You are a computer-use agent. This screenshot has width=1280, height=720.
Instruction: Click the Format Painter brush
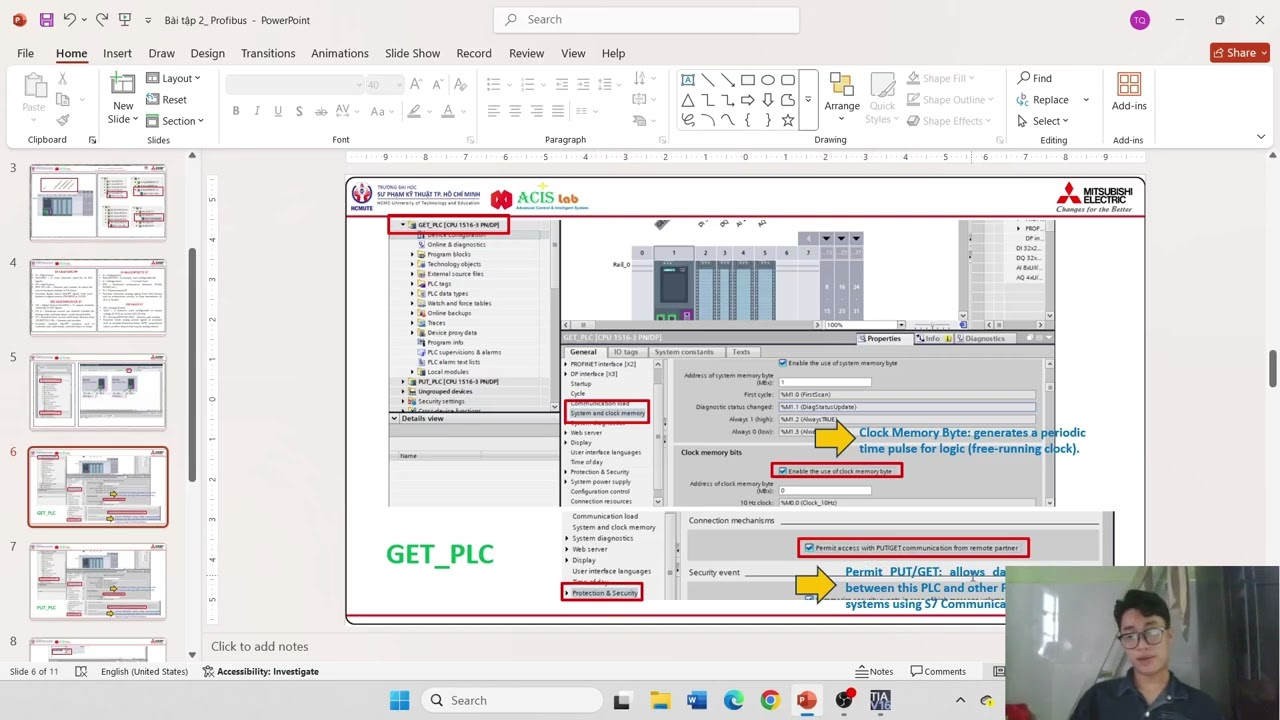[62, 120]
